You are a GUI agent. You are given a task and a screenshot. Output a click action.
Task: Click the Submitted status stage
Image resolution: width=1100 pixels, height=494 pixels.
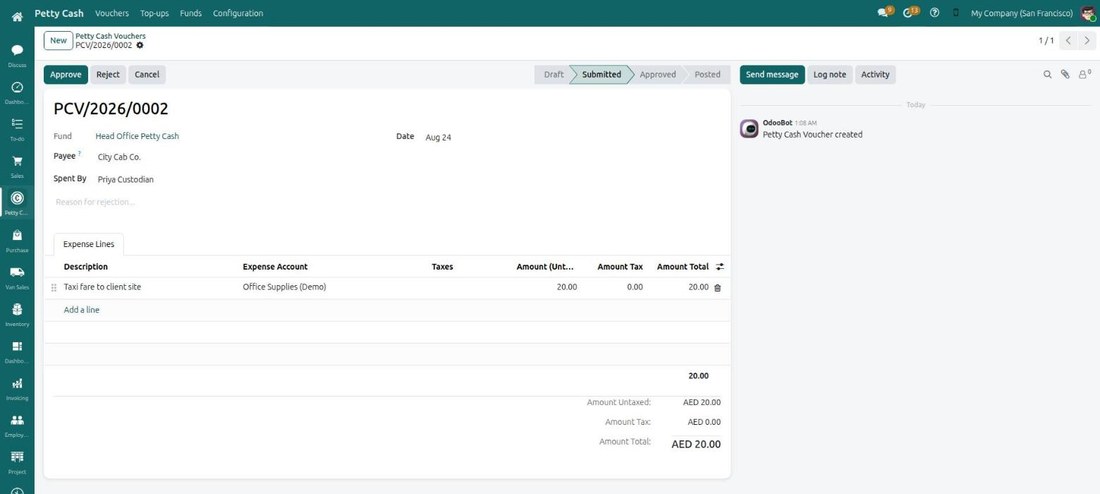pyautogui.click(x=601, y=74)
